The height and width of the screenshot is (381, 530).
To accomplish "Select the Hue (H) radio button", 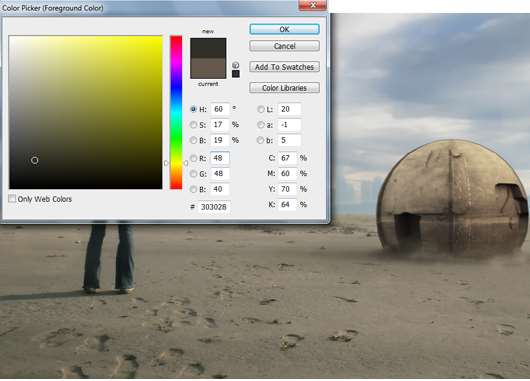I will click(x=193, y=109).
